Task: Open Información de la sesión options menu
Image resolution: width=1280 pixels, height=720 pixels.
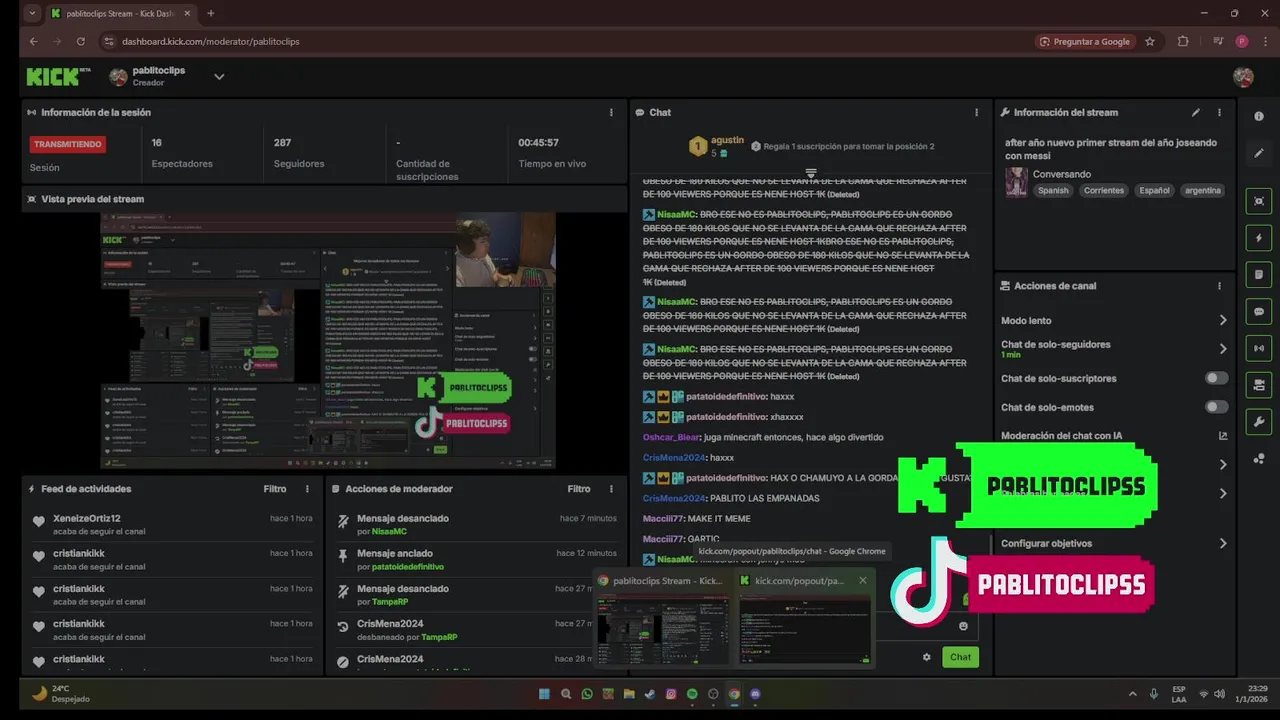Action: pyautogui.click(x=611, y=112)
